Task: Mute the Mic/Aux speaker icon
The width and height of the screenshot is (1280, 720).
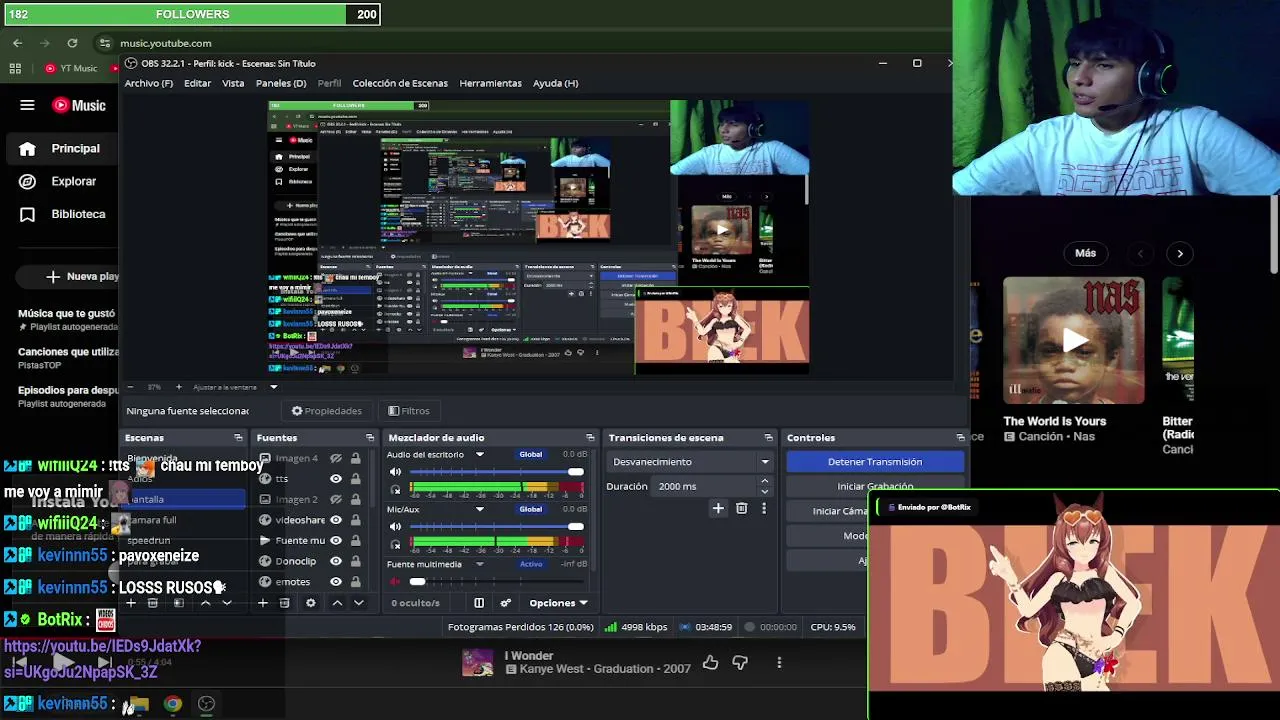Action: (395, 527)
